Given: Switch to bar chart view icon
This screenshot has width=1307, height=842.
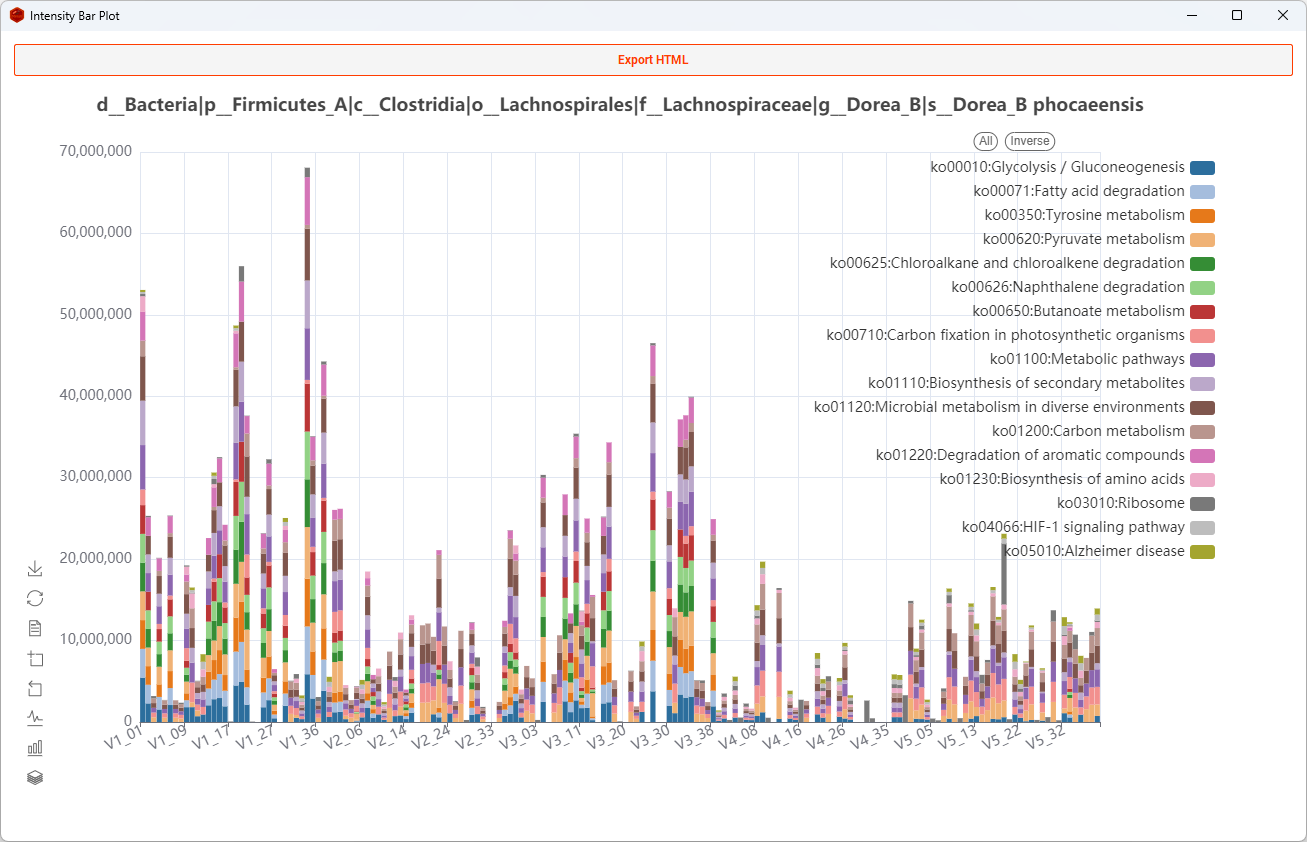Looking at the screenshot, I should (35, 747).
